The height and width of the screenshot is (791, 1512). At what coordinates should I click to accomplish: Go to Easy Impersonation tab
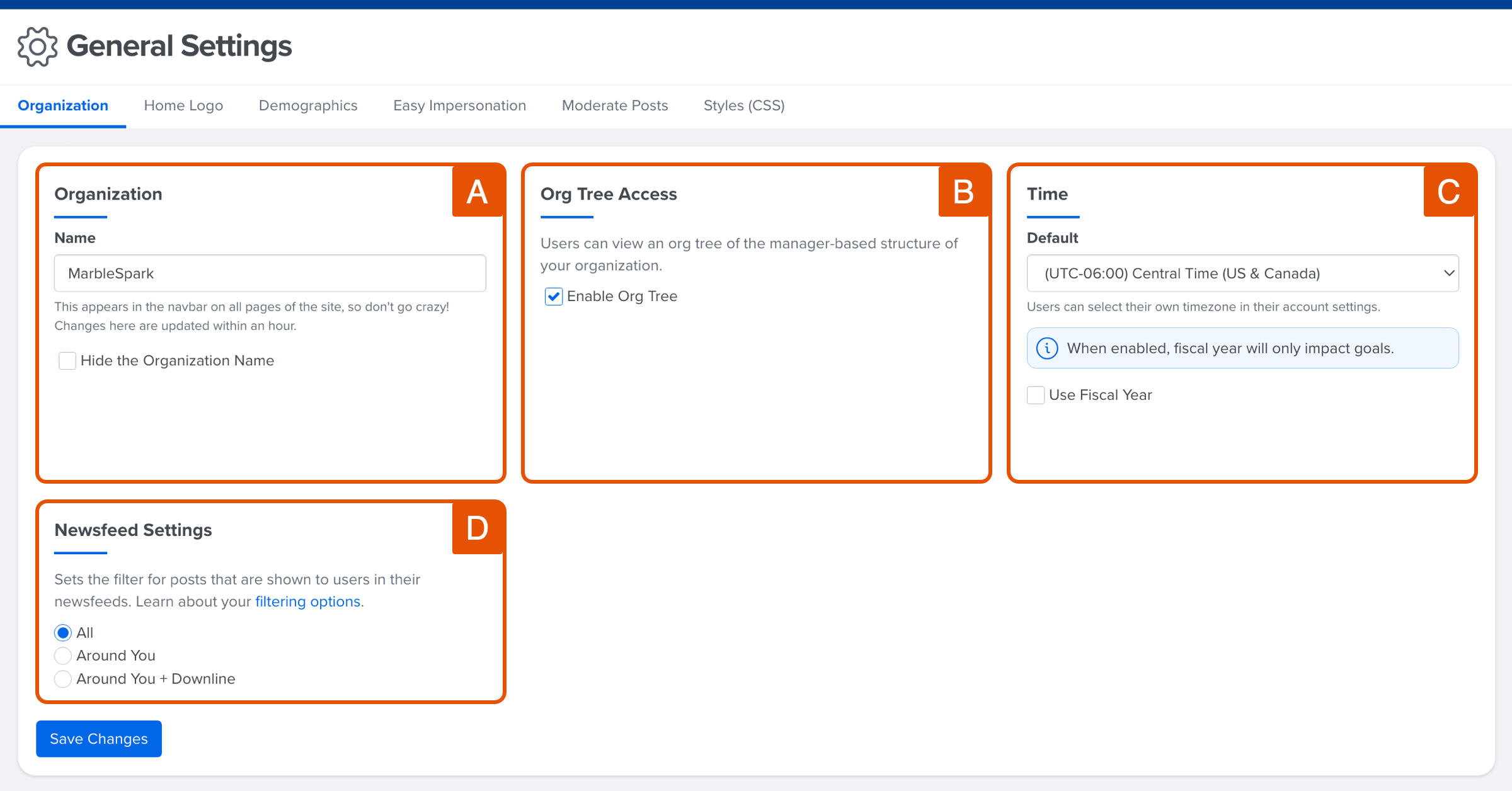click(x=459, y=106)
